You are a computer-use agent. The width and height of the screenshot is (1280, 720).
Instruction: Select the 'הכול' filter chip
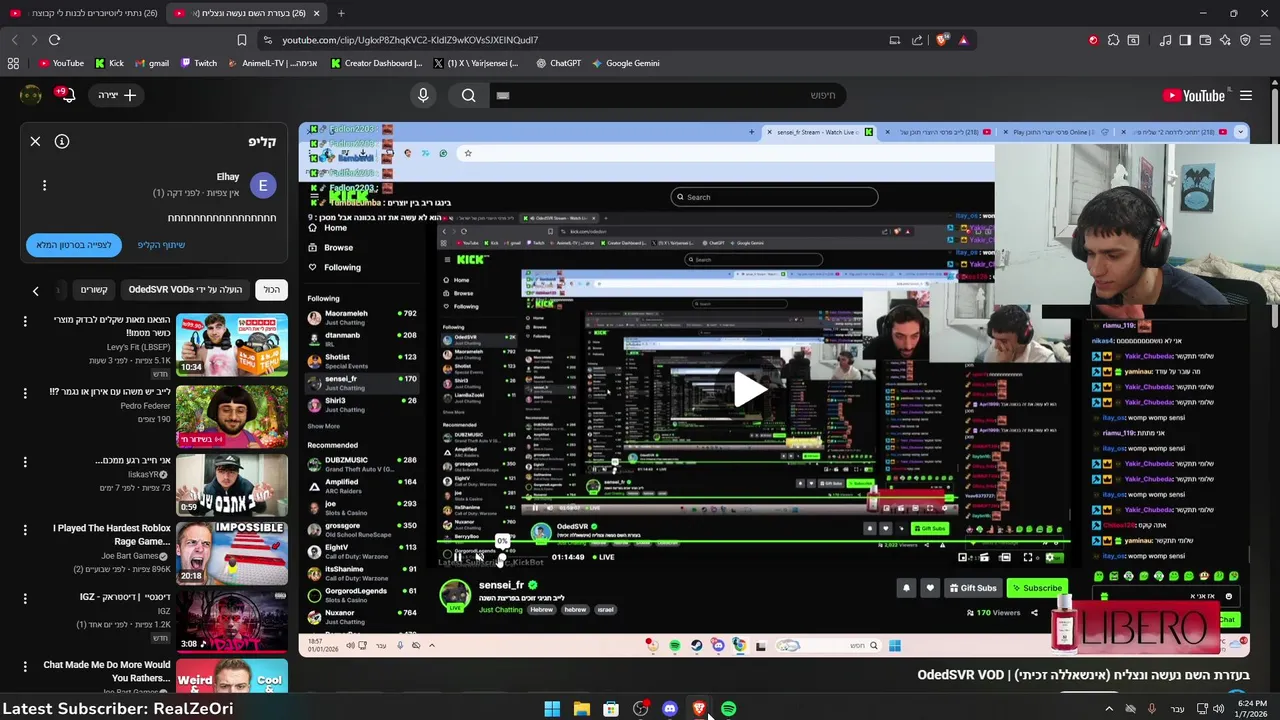click(x=272, y=290)
